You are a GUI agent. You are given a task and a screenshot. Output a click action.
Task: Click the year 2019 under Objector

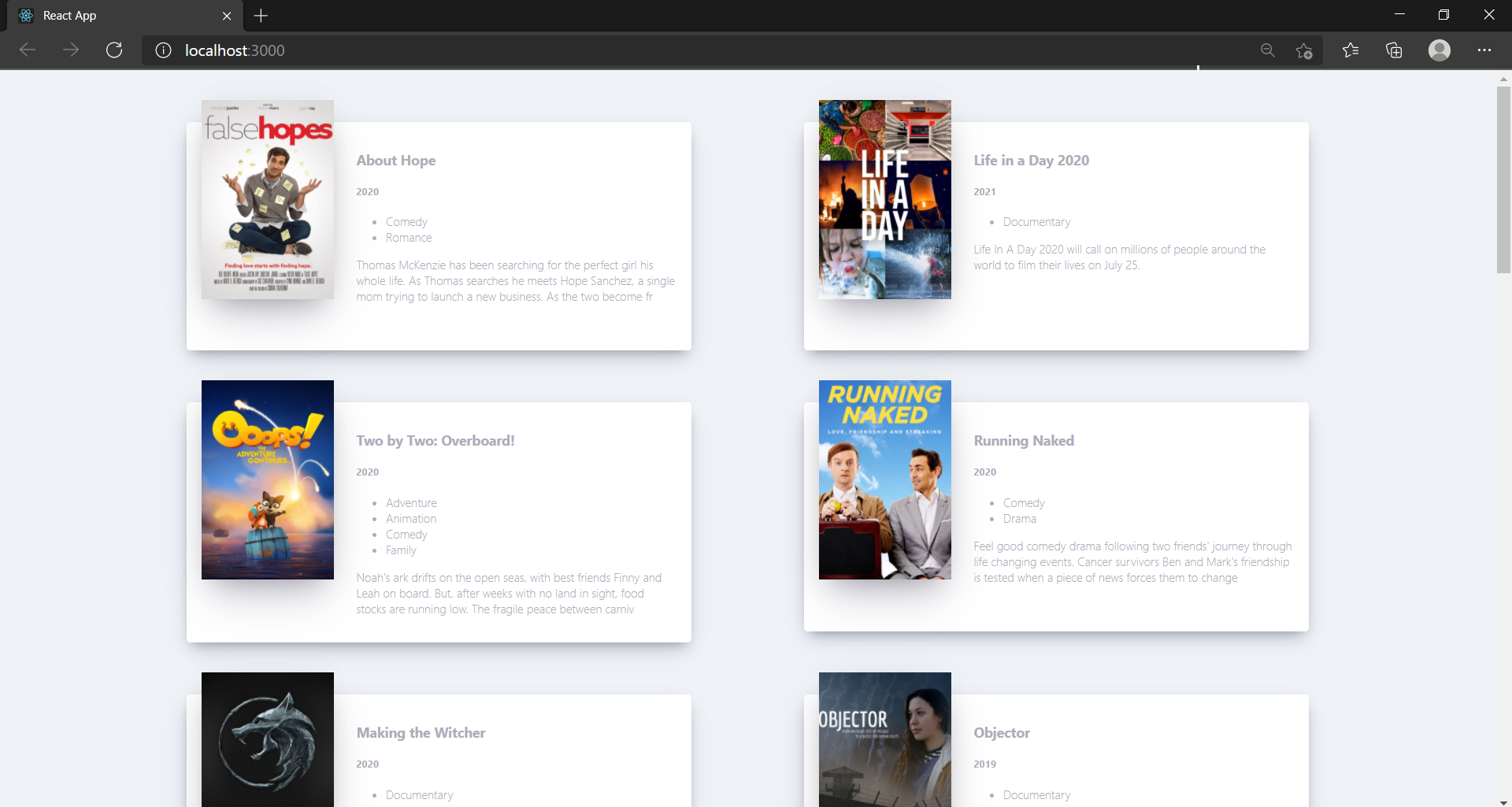984,764
